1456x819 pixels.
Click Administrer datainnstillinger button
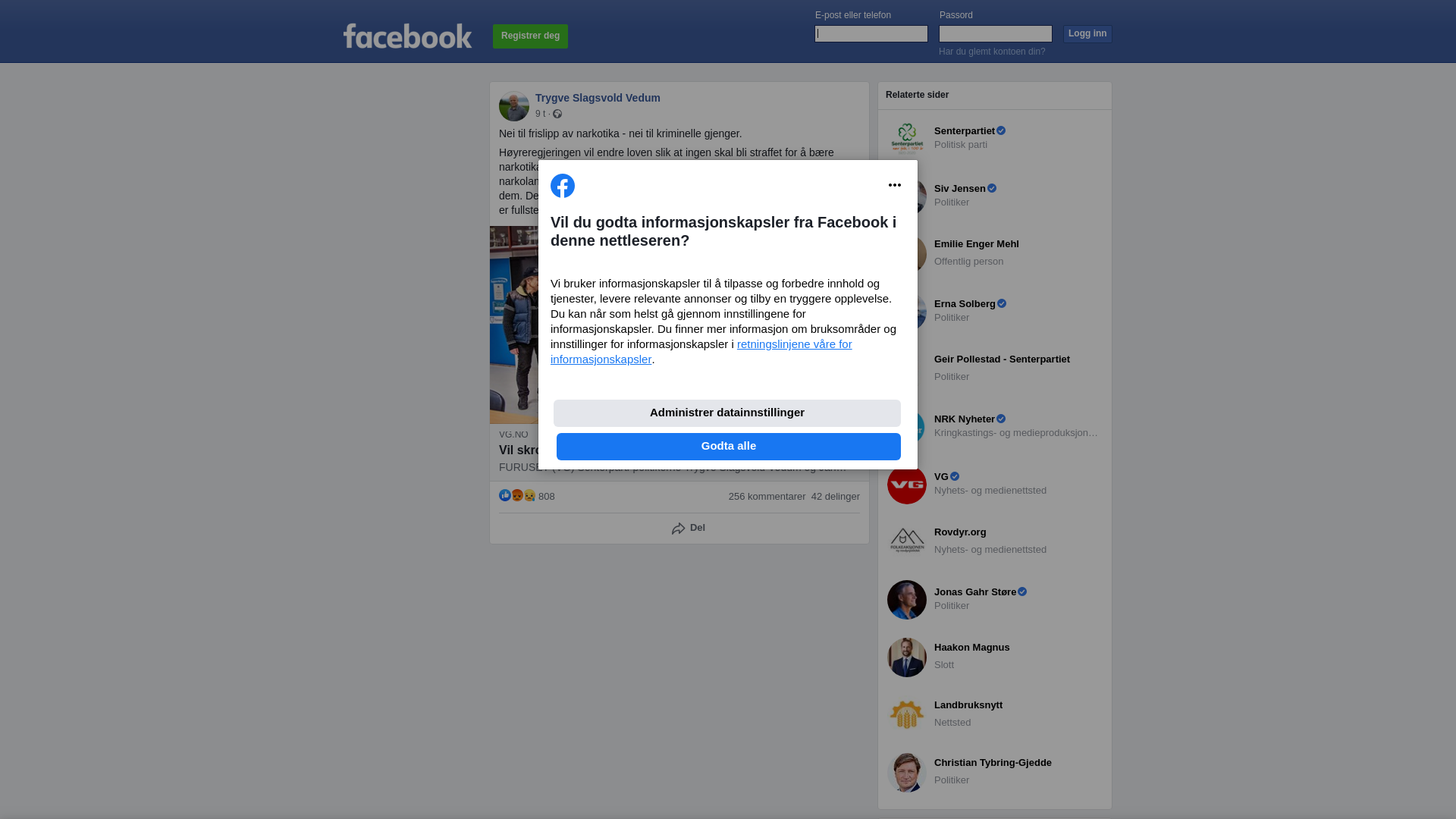click(727, 413)
